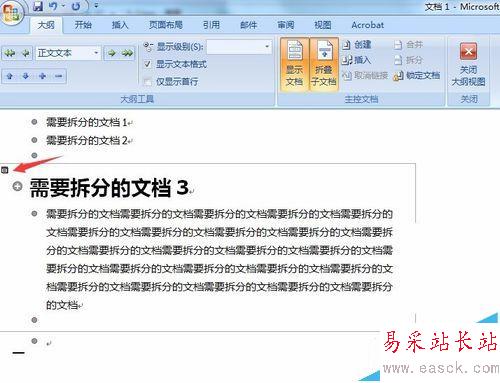Open Customize Quick Access Toolbar dropdown
Screen dimensions: 500x383
96,6
